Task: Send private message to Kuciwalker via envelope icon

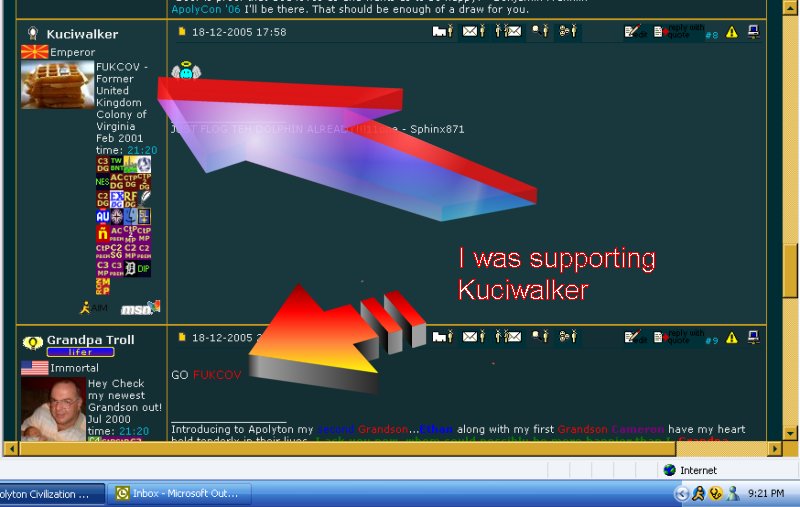Action: coord(472,32)
